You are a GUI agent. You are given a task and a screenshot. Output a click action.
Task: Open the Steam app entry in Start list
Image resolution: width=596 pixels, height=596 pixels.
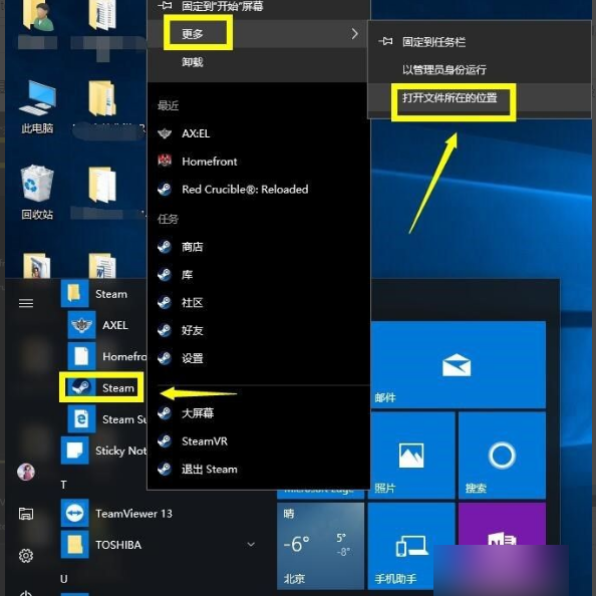102,387
